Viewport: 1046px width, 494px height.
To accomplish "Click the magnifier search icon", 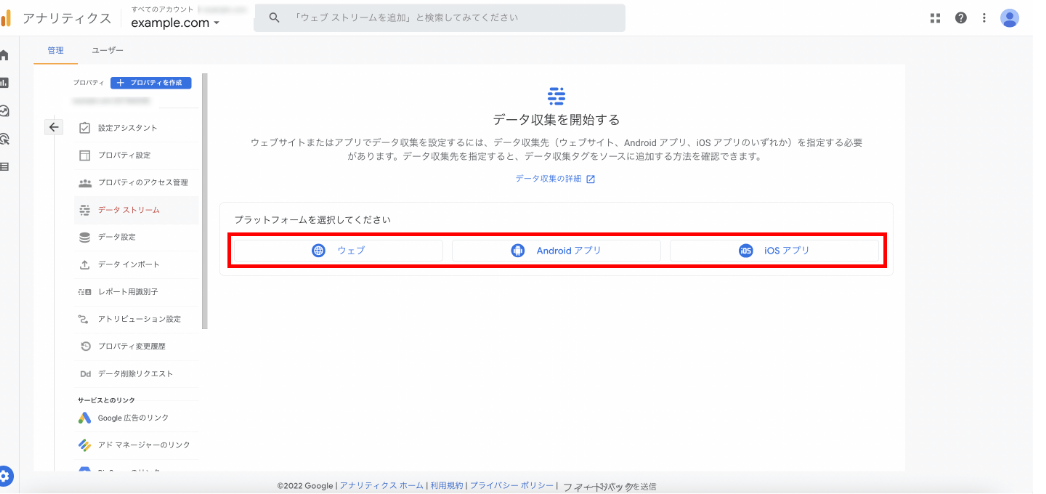I will (x=274, y=18).
